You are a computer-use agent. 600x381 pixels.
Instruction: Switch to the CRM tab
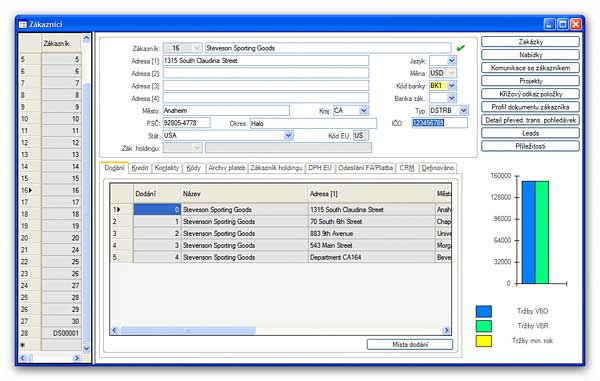pos(407,168)
